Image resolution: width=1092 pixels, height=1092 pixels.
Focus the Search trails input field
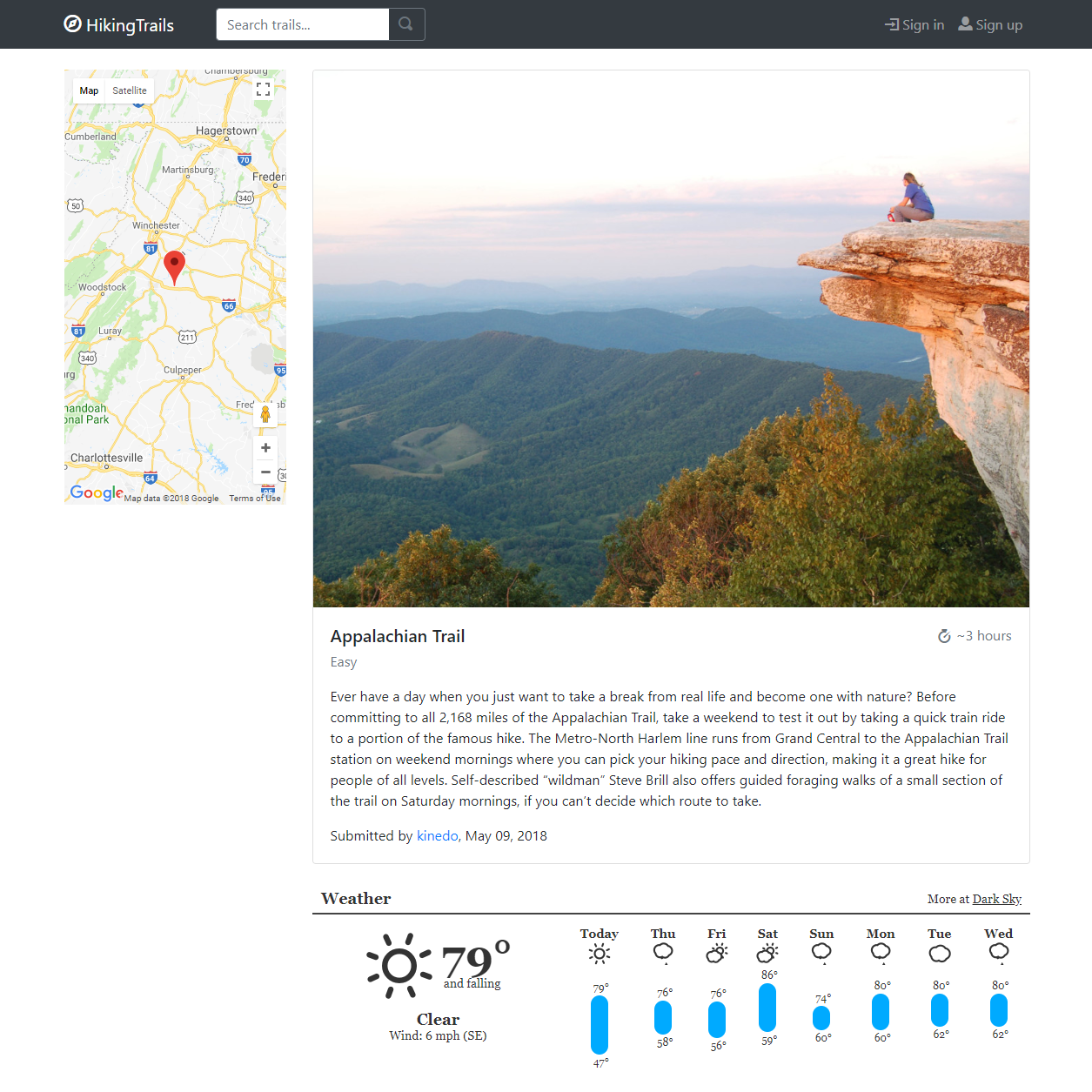[303, 24]
